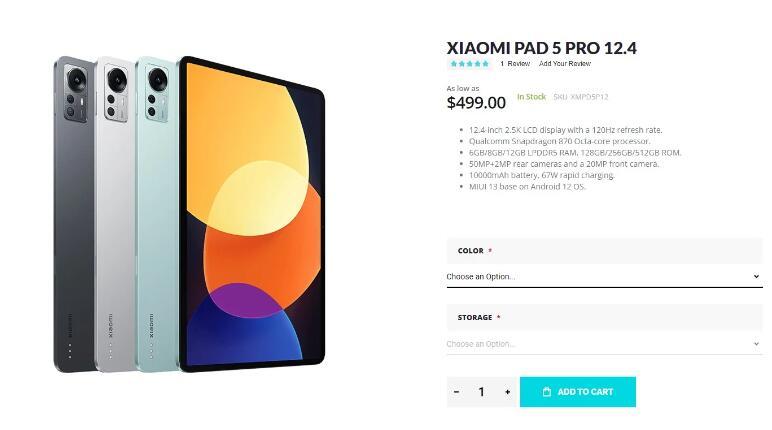
Task: Click the In Stock status label
Action: click(531, 97)
